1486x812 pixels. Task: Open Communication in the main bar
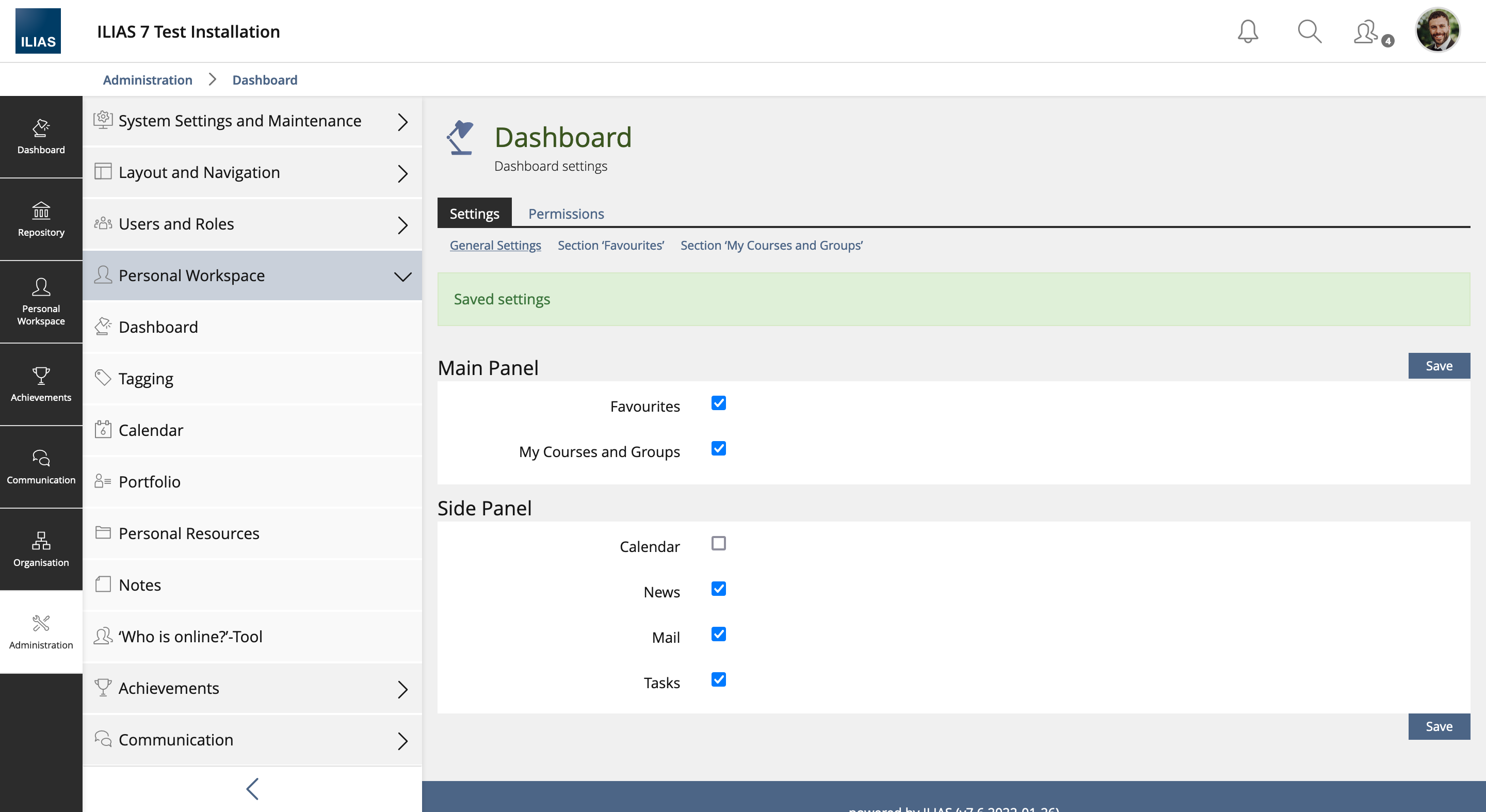tap(41, 466)
